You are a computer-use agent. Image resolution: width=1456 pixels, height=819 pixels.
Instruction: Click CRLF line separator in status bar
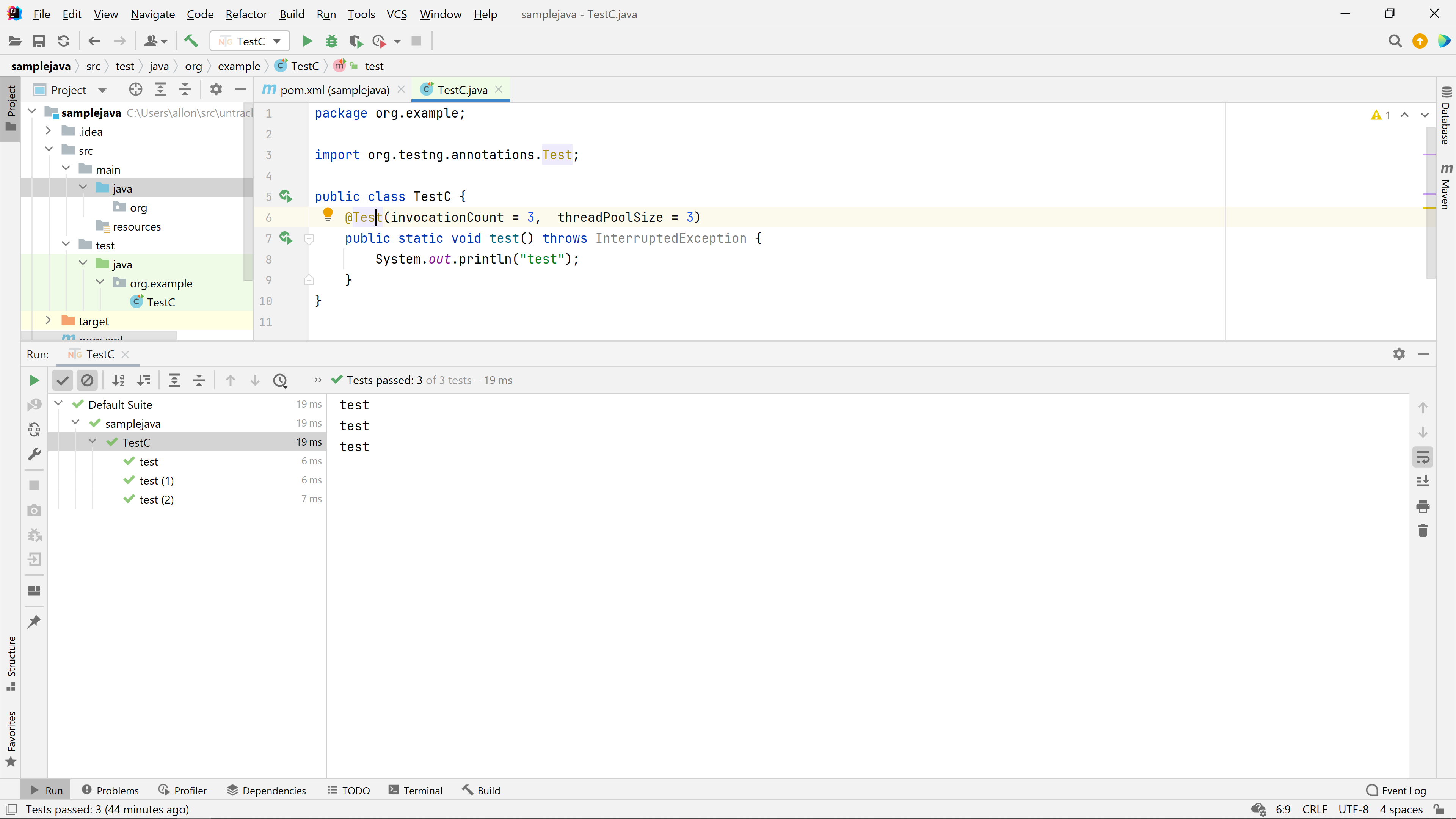click(1315, 810)
